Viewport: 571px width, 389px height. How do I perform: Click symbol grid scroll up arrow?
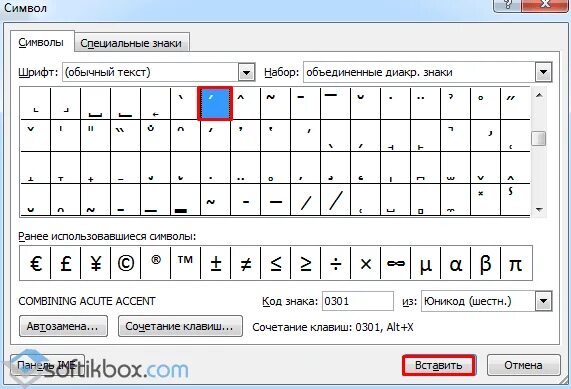tap(539, 95)
